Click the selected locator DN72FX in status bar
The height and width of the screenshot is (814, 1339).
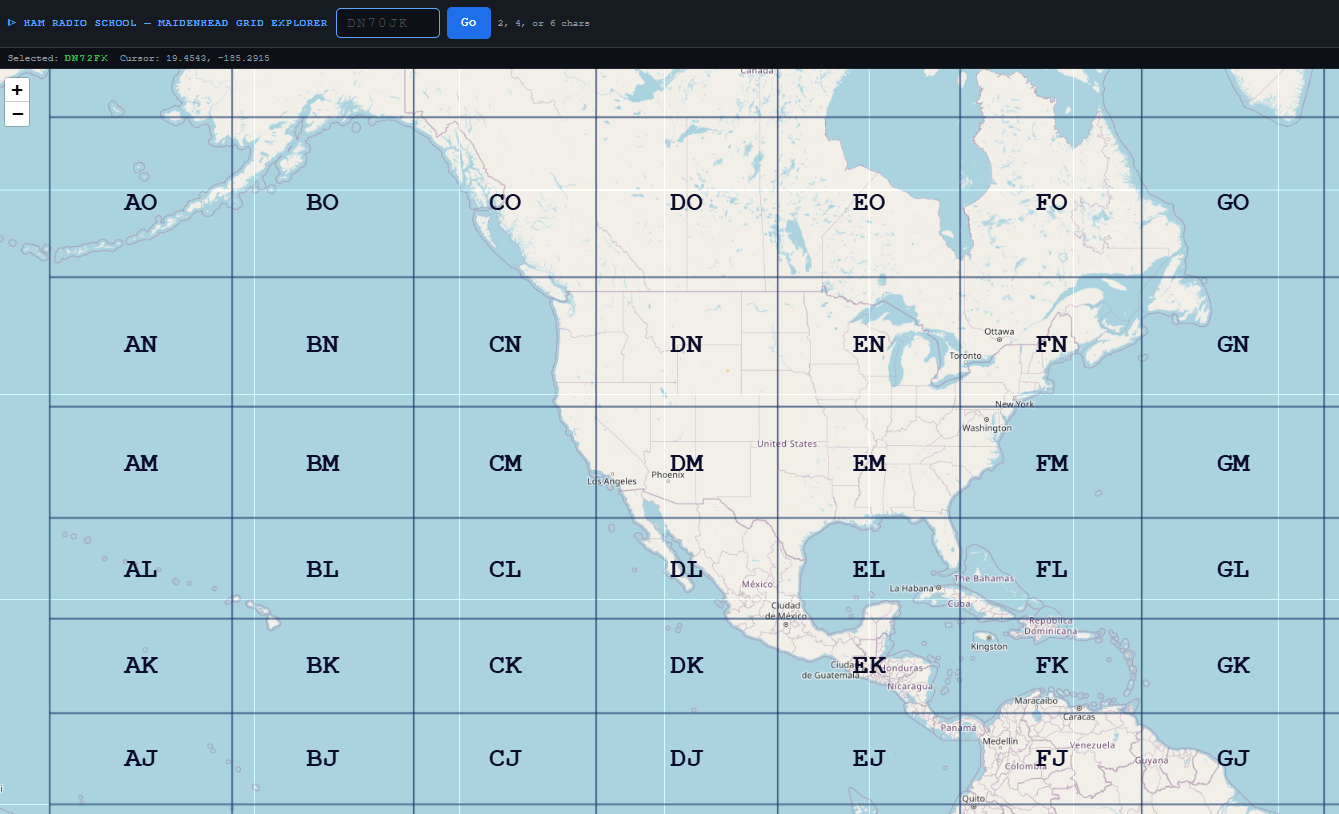coord(86,58)
